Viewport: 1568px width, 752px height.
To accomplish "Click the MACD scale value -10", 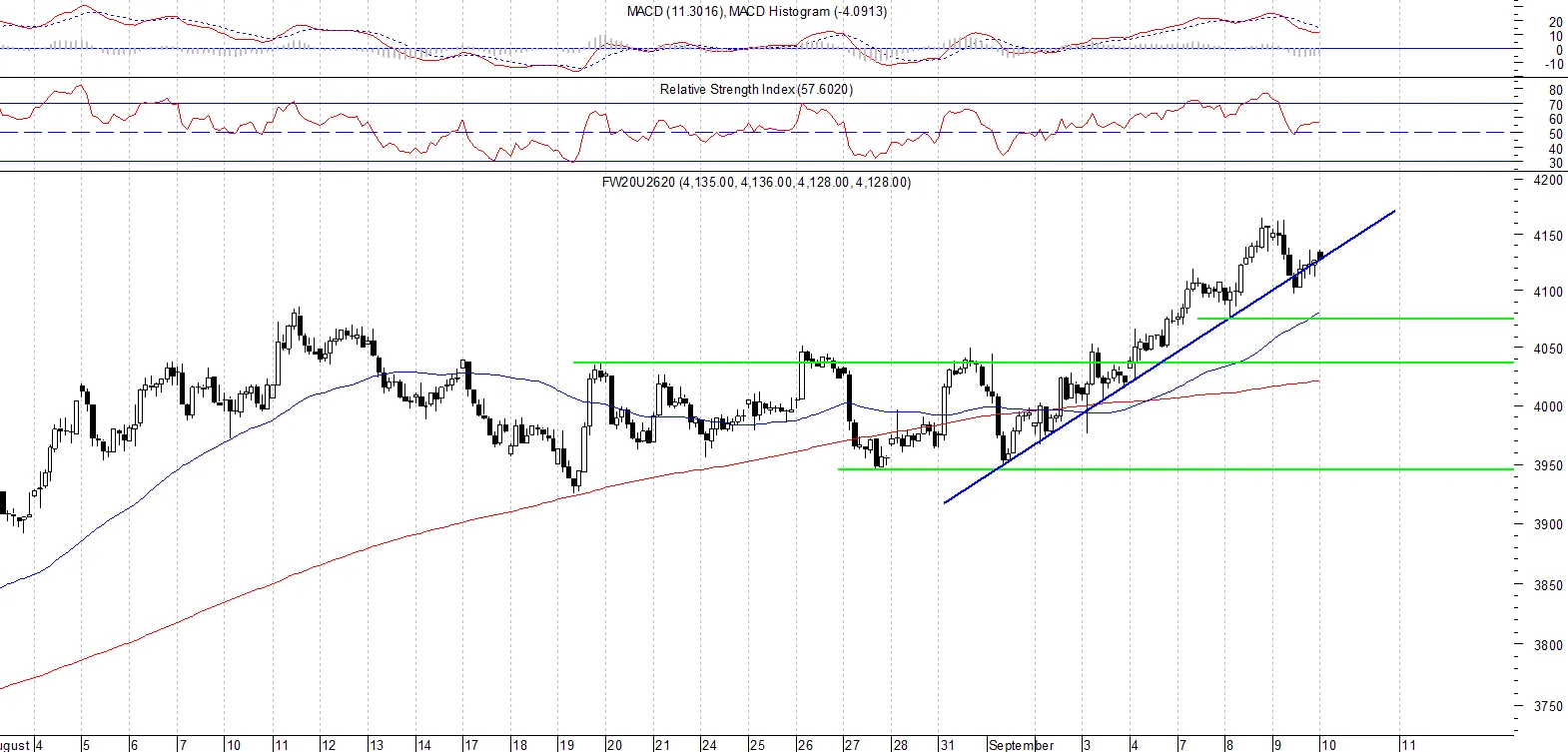I will pos(1554,65).
